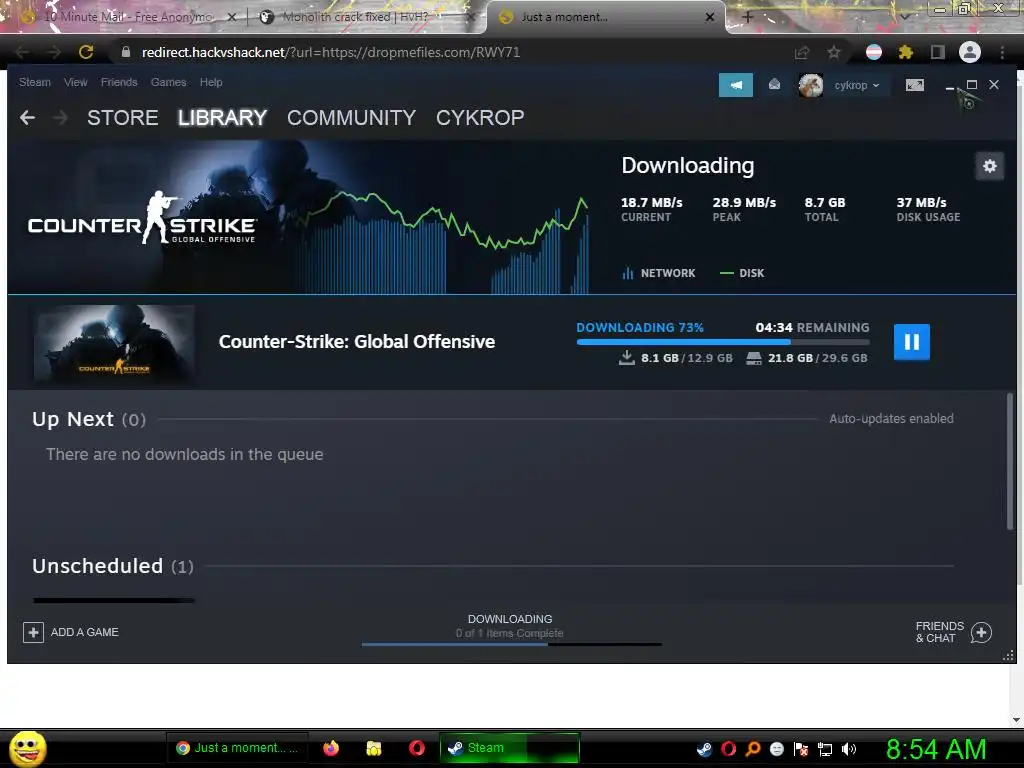Image resolution: width=1024 pixels, height=768 pixels.
Task: Open cykrop profile avatar
Action: [x=810, y=85]
